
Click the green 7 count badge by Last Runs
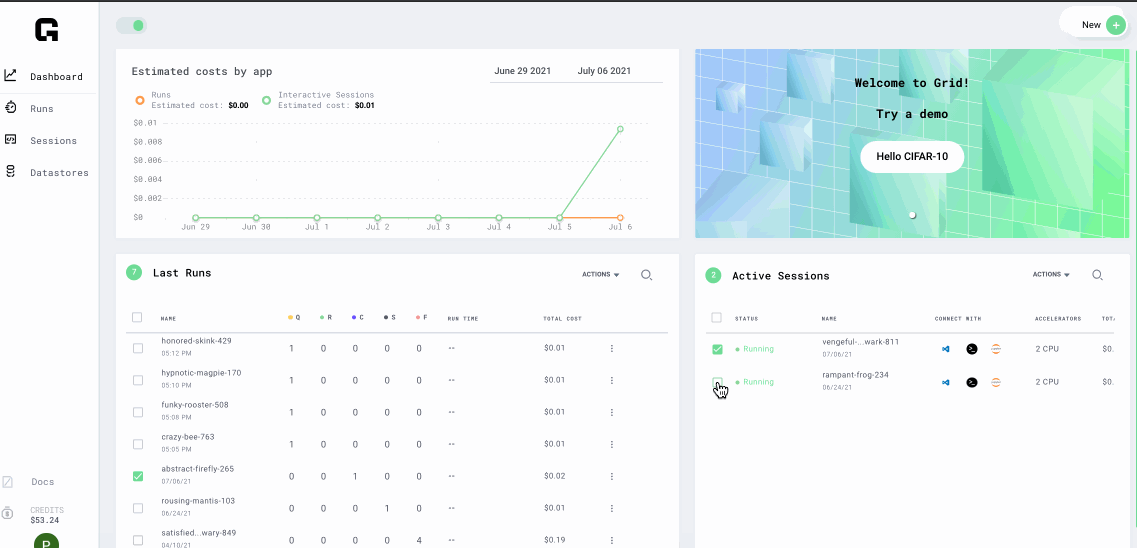point(133,273)
